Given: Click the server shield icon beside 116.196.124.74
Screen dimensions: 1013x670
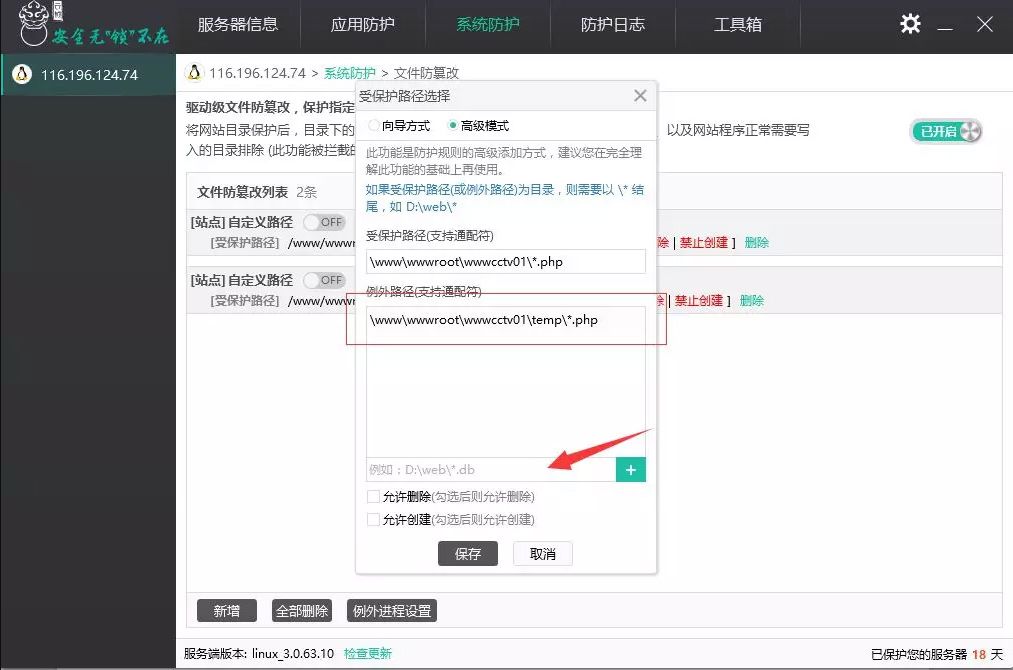Looking at the screenshot, I should pos(20,72).
